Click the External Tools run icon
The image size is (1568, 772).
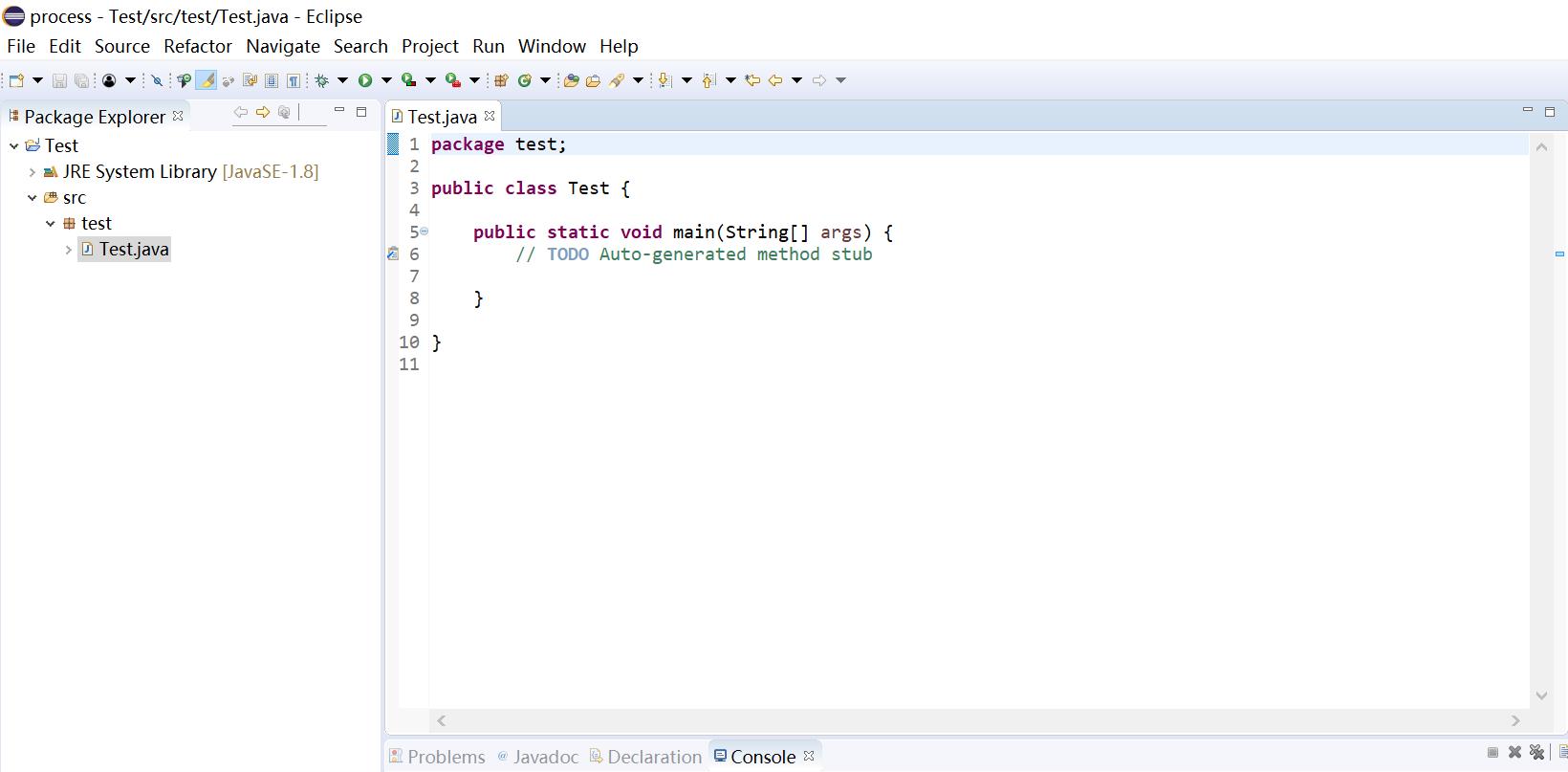(453, 80)
